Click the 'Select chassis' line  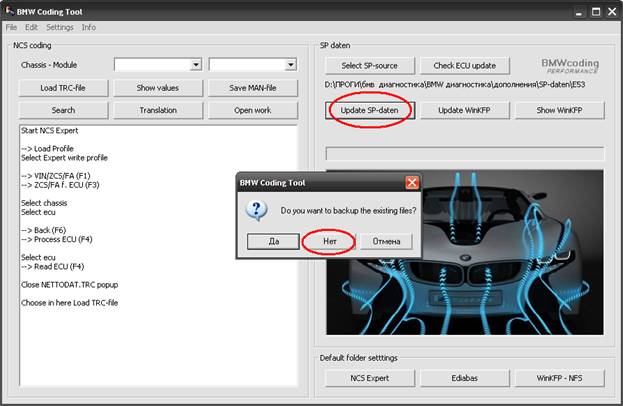tap(44, 203)
